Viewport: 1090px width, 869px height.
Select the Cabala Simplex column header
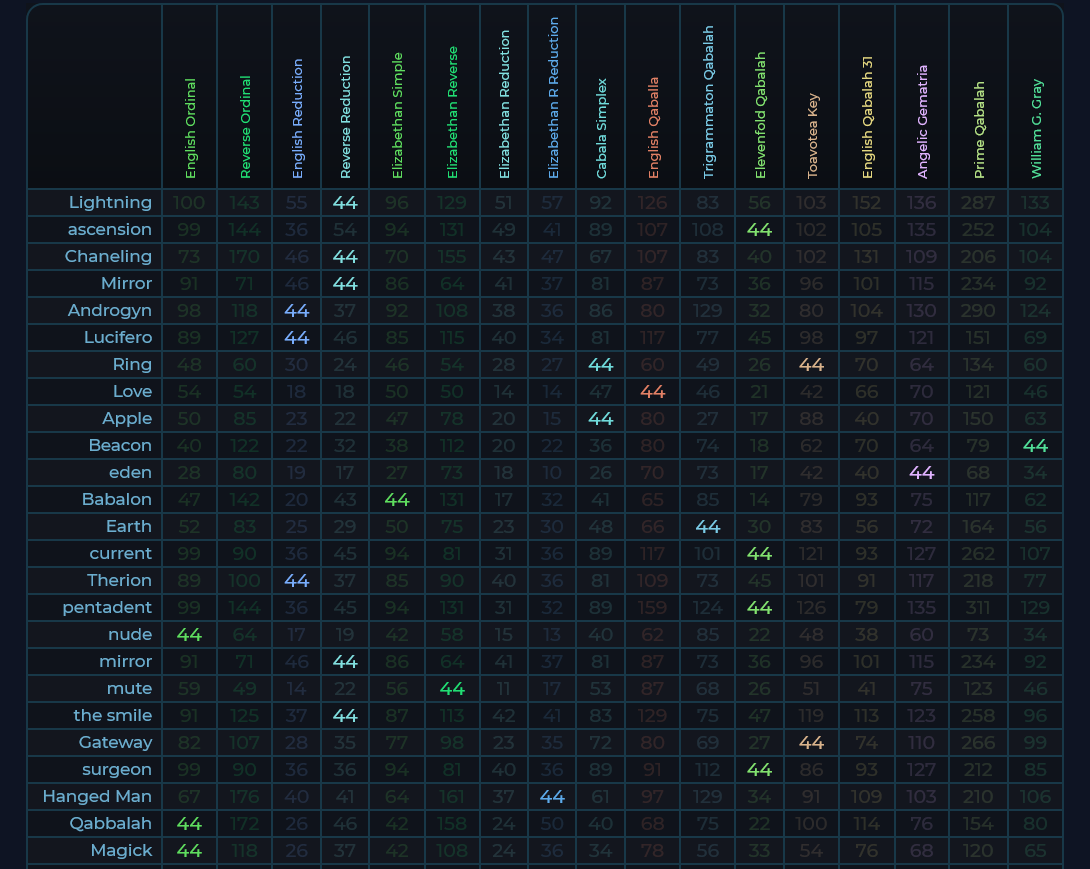coord(601,128)
